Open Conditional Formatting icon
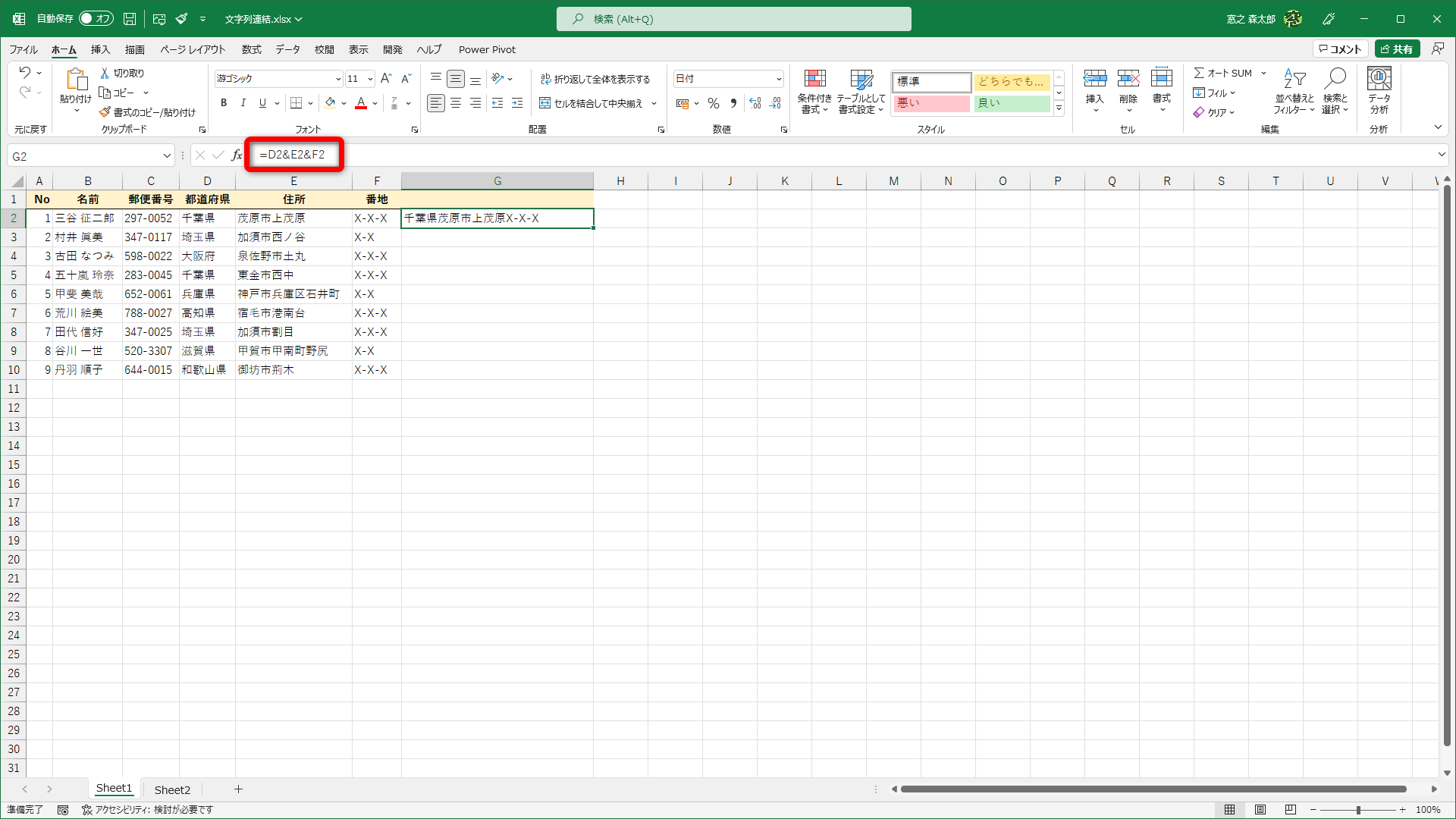The height and width of the screenshot is (819, 1456). [814, 79]
